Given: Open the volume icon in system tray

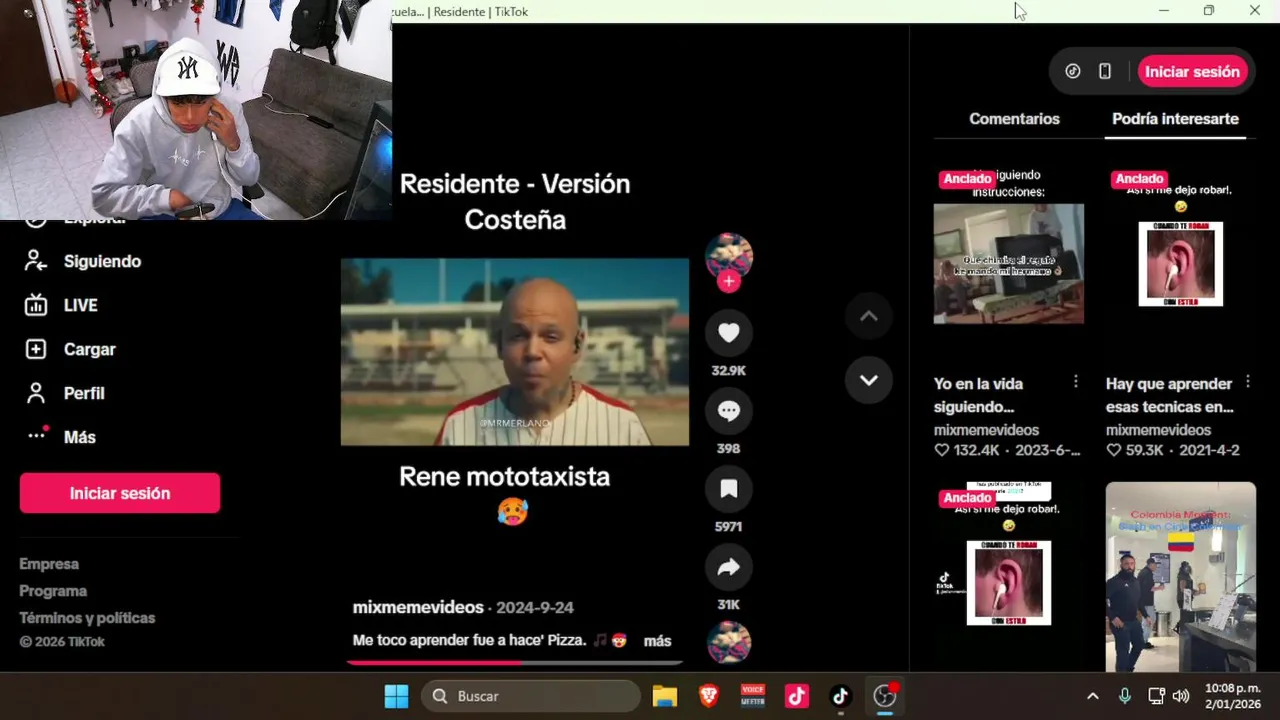Looking at the screenshot, I should [x=1181, y=696].
